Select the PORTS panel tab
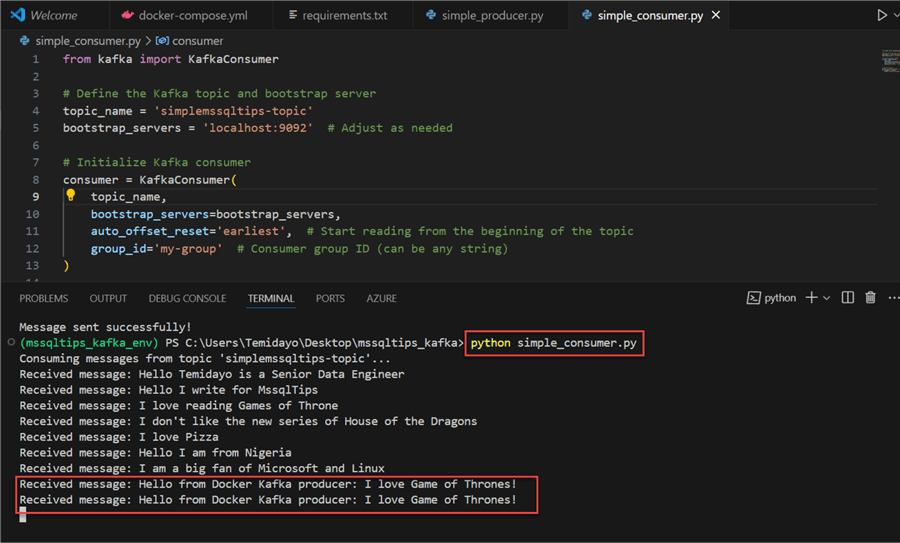 tap(330, 298)
